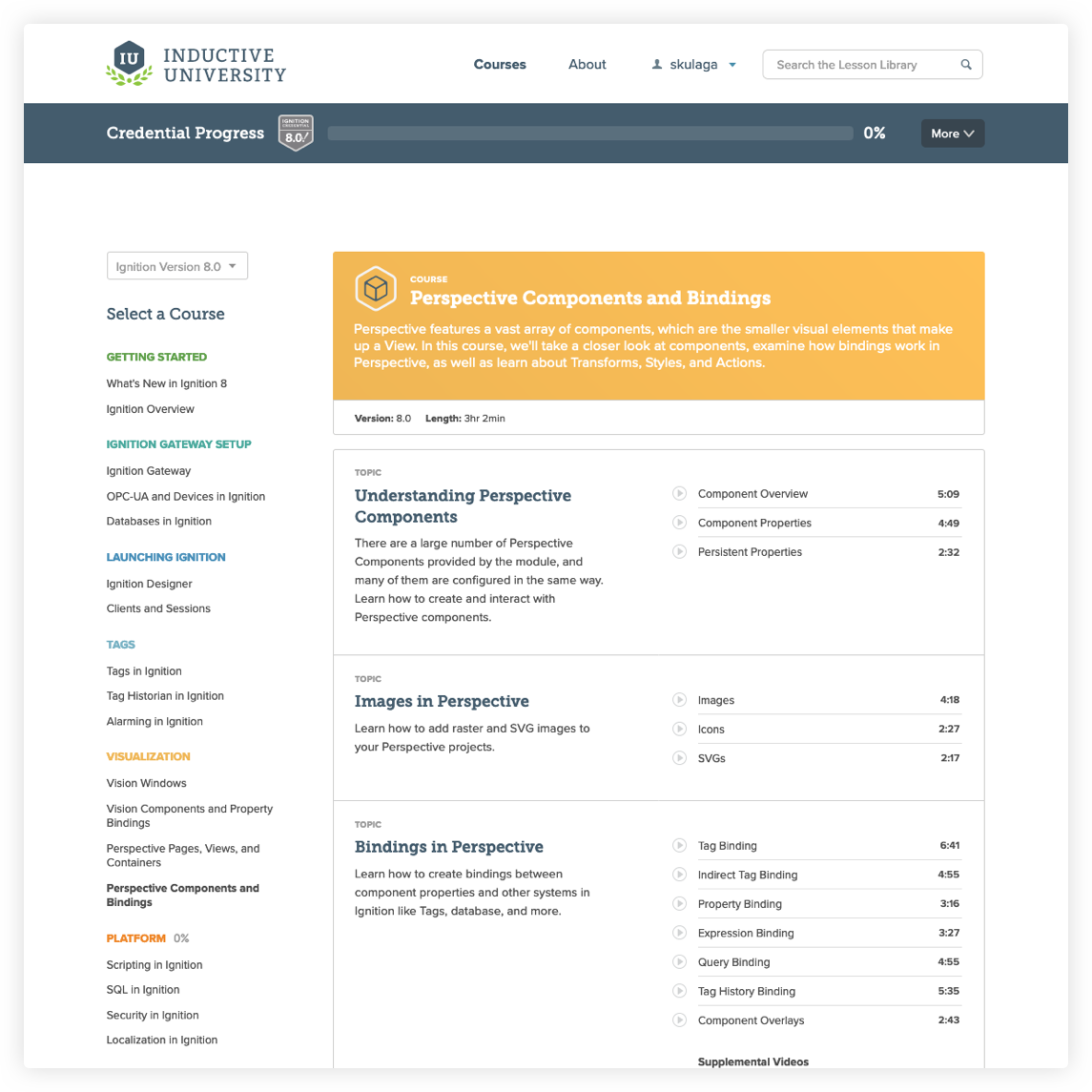Image resolution: width=1092 pixels, height=1092 pixels.
Task: Click the Platform section heading
Action: pyautogui.click(x=135, y=938)
